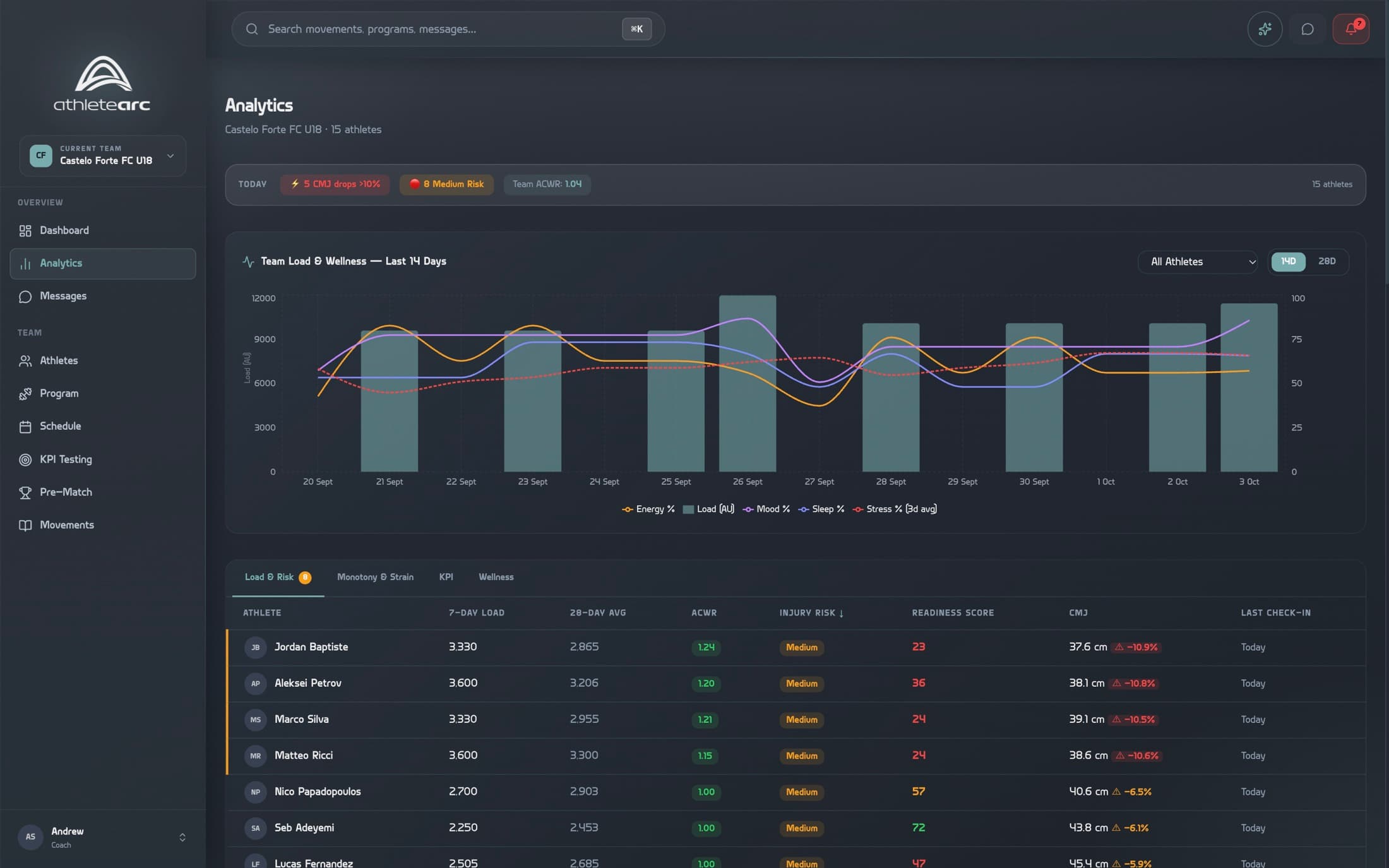
Task: Expand the Current Team selector
Action: coord(102,155)
